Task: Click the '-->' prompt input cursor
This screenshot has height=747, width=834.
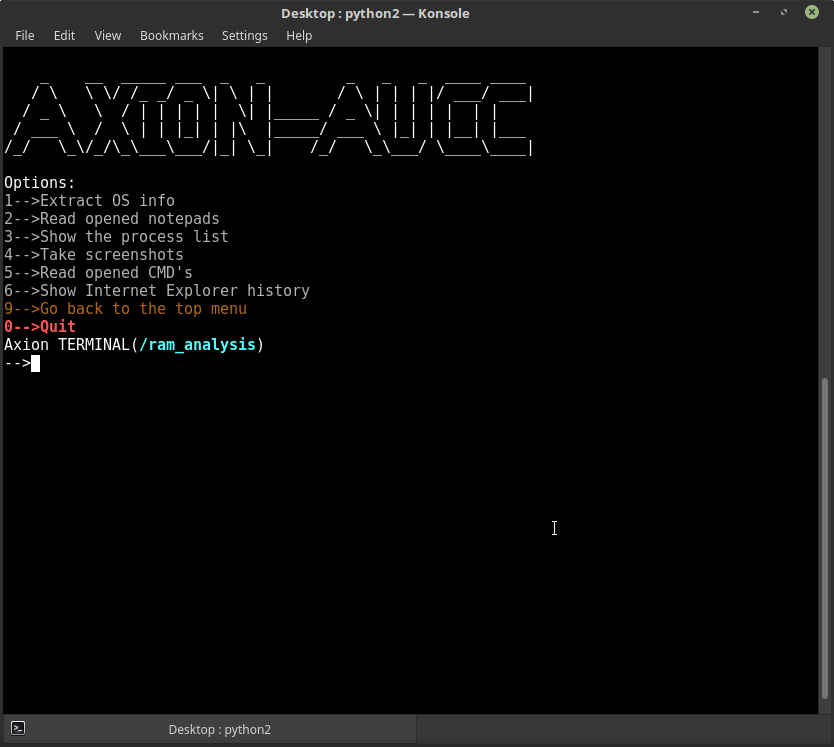Action: (36, 363)
